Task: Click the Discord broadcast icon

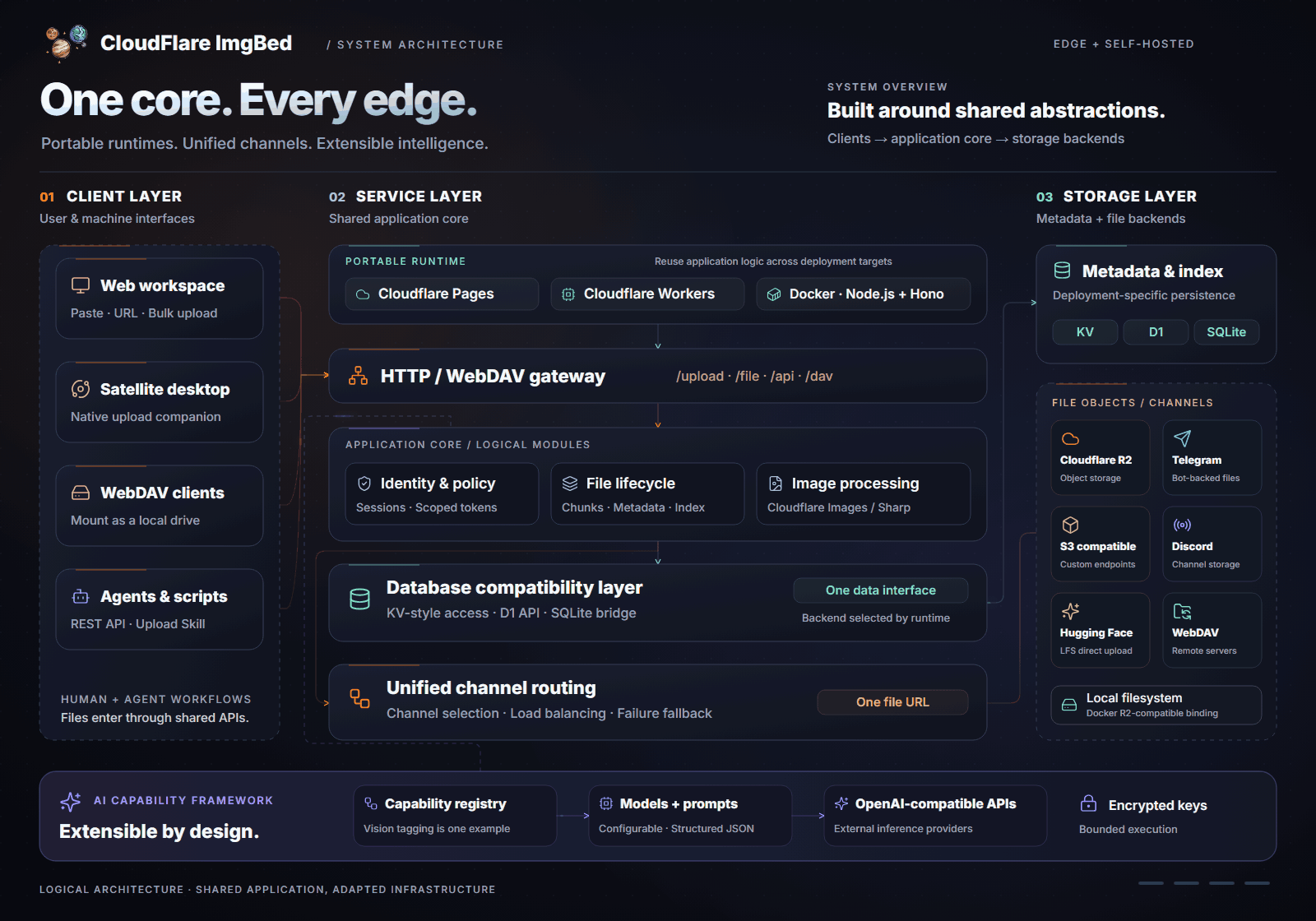Action: (x=1182, y=525)
